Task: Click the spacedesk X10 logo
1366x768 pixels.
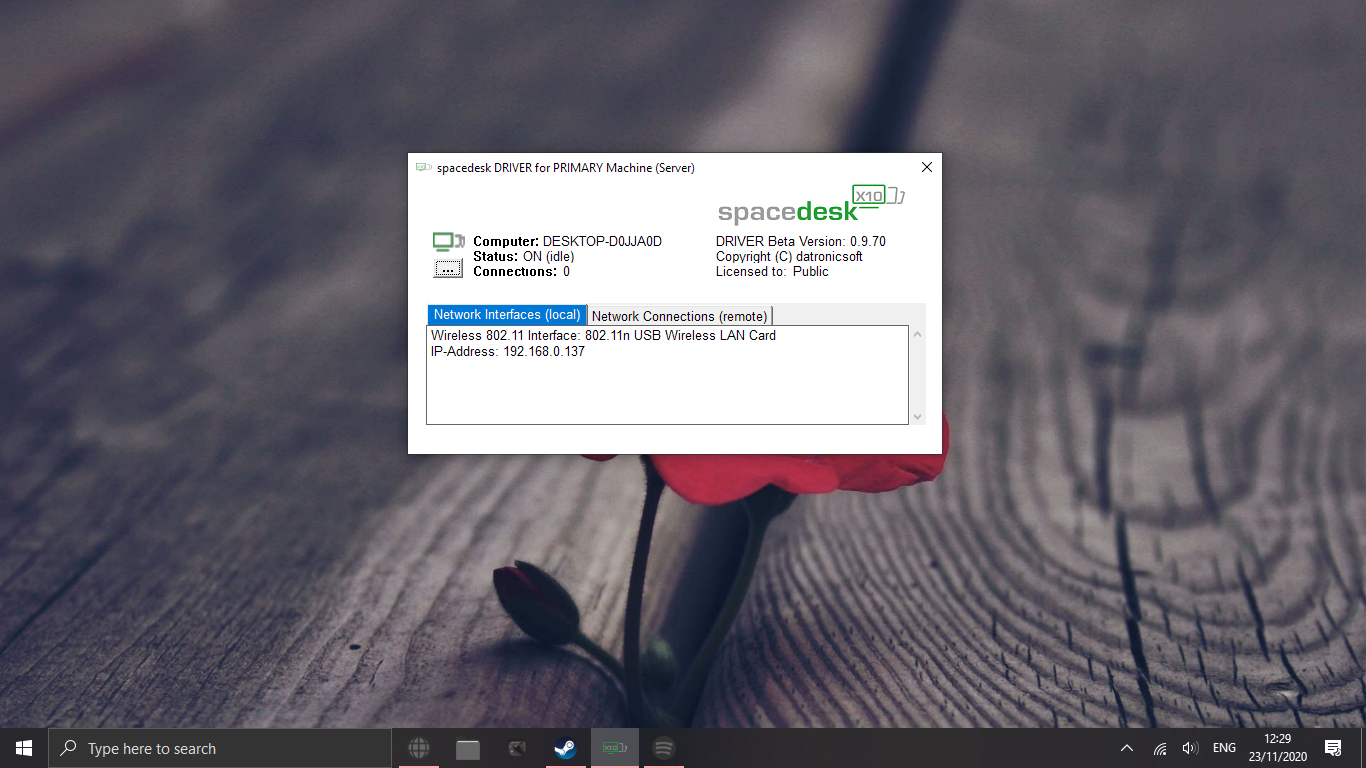Action: tap(812, 204)
